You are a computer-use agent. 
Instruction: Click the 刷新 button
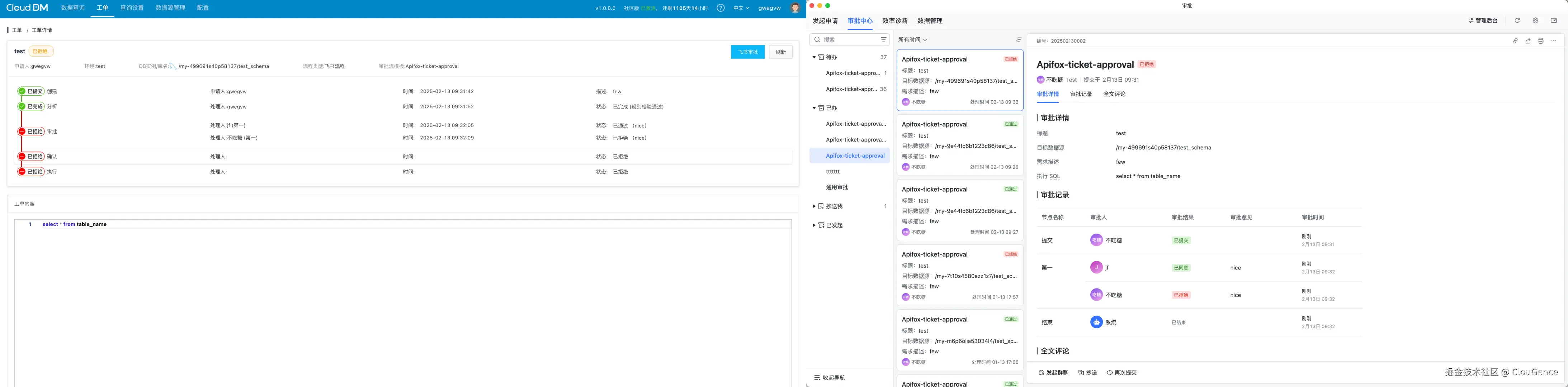[x=780, y=52]
